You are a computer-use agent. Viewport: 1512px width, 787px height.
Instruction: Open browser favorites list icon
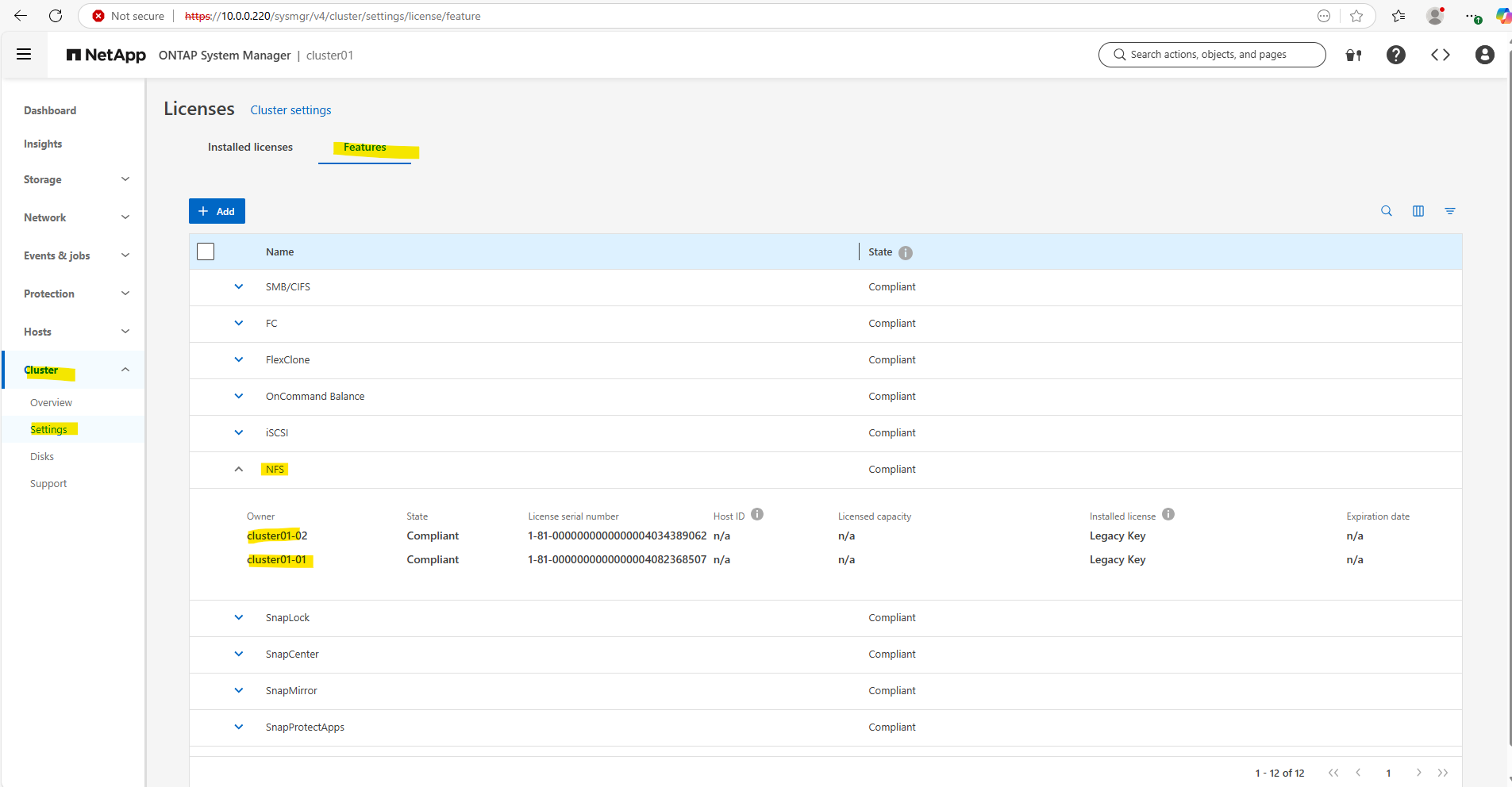[1399, 16]
